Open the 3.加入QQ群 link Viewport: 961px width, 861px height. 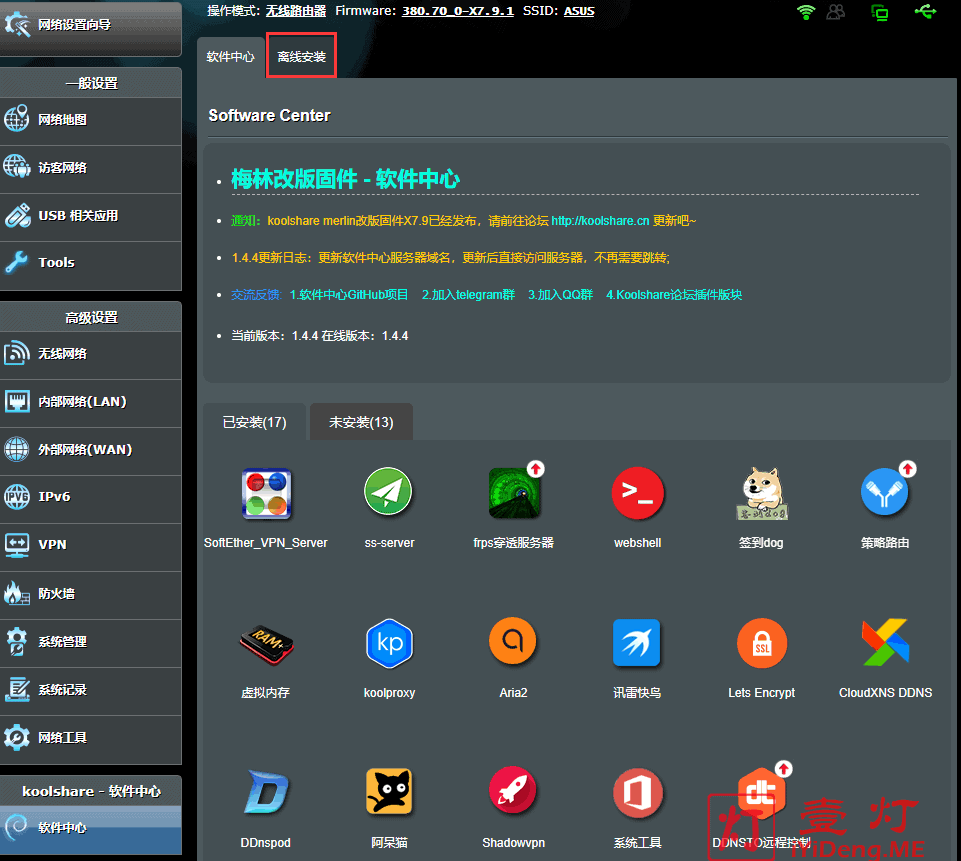(560, 295)
